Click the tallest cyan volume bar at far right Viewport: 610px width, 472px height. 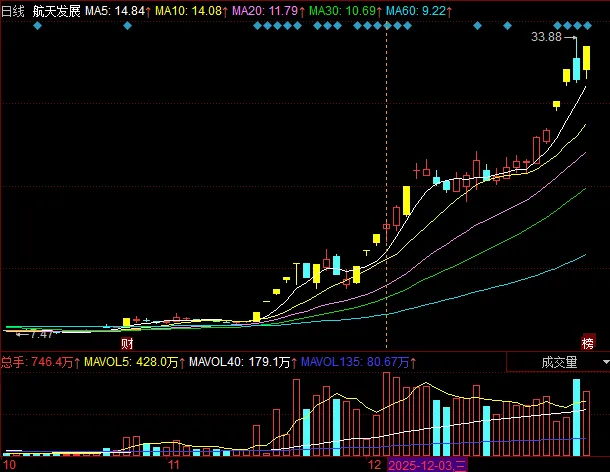coord(577,418)
